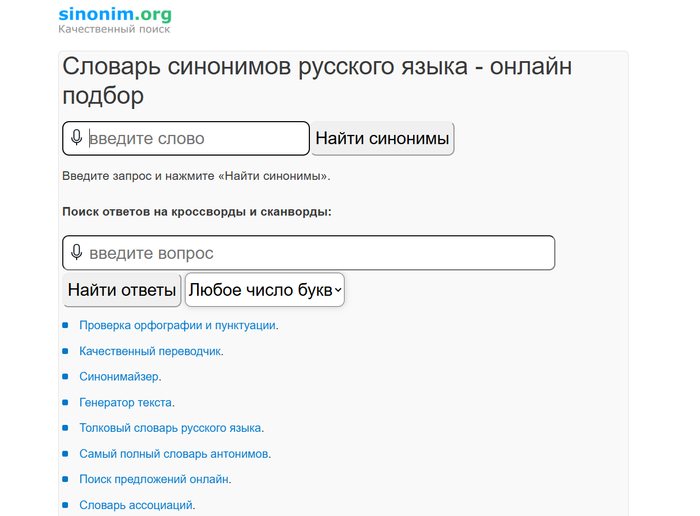Click the microphone icon in the question field

coord(76,253)
